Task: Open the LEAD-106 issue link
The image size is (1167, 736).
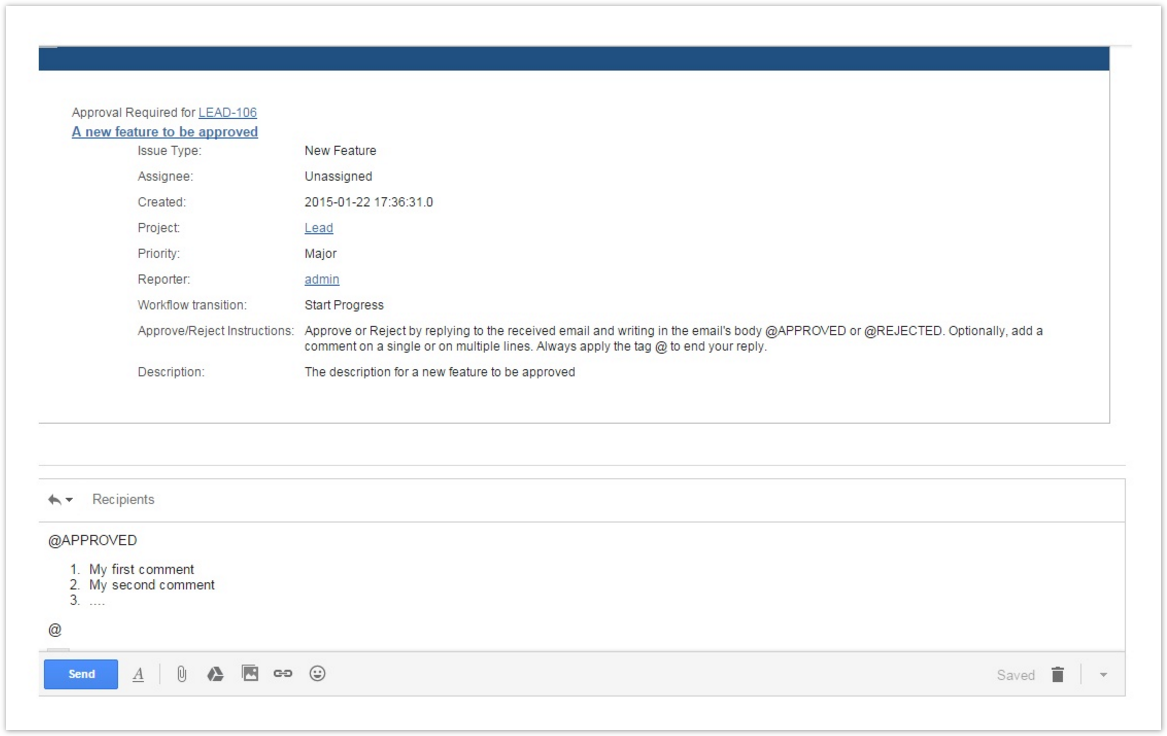Action: point(227,113)
